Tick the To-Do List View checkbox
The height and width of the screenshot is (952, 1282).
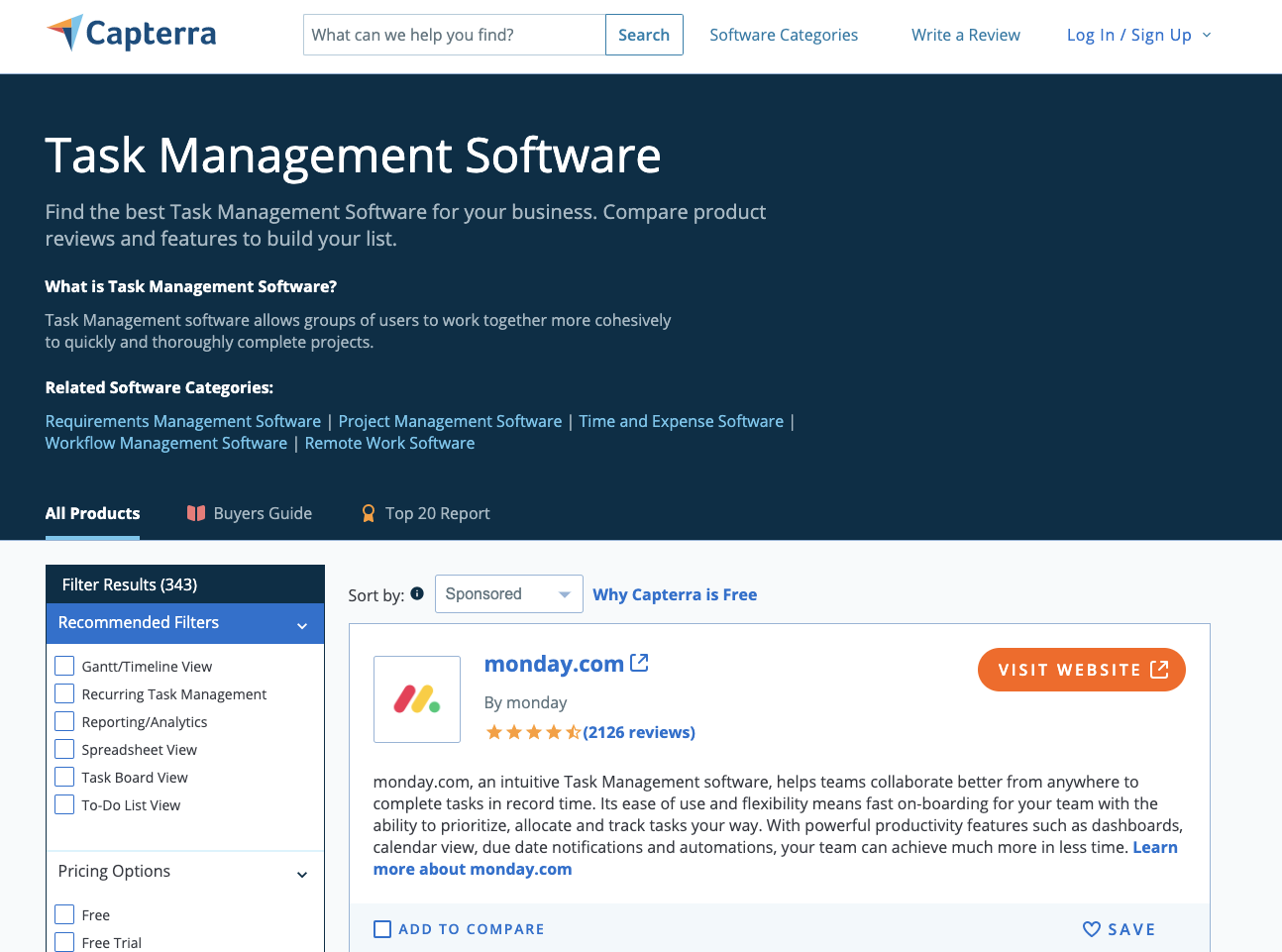[64, 804]
